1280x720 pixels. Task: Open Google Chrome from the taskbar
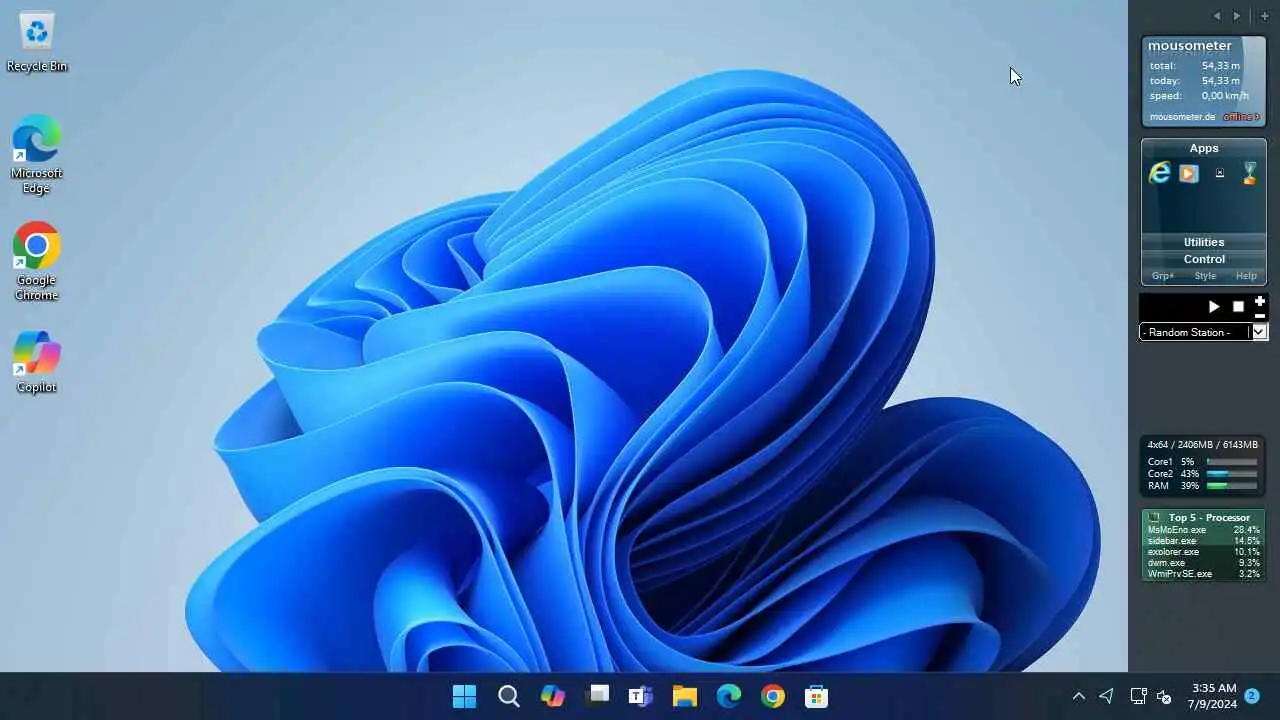point(773,696)
